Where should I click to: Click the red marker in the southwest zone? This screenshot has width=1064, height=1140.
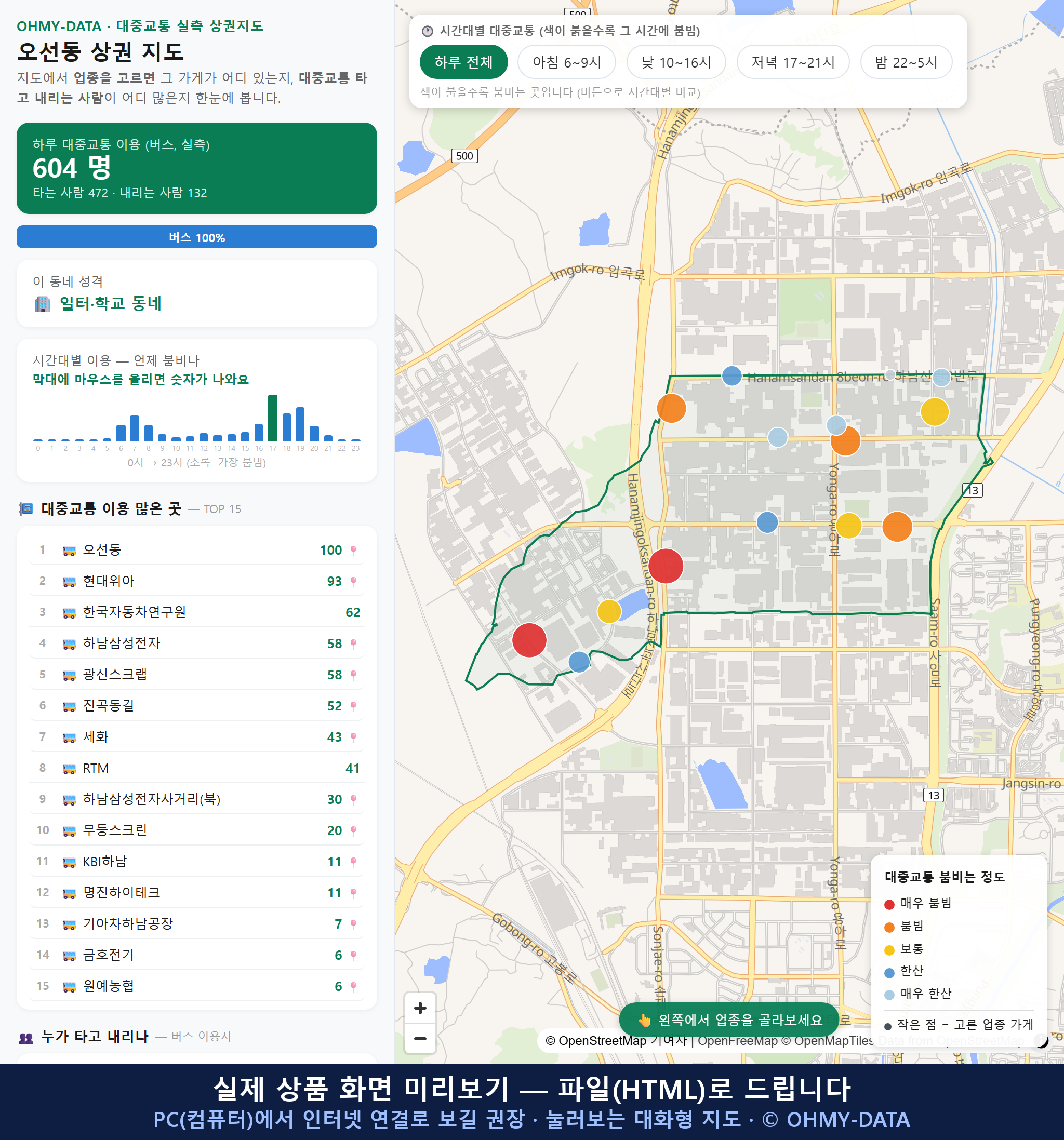529,640
